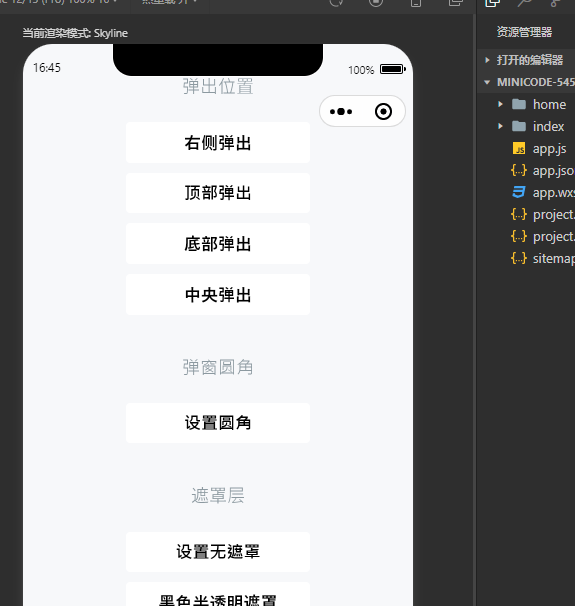575x606 pixels.
Task: Click the 遮罩层 section heading
Action: tap(218, 495)
